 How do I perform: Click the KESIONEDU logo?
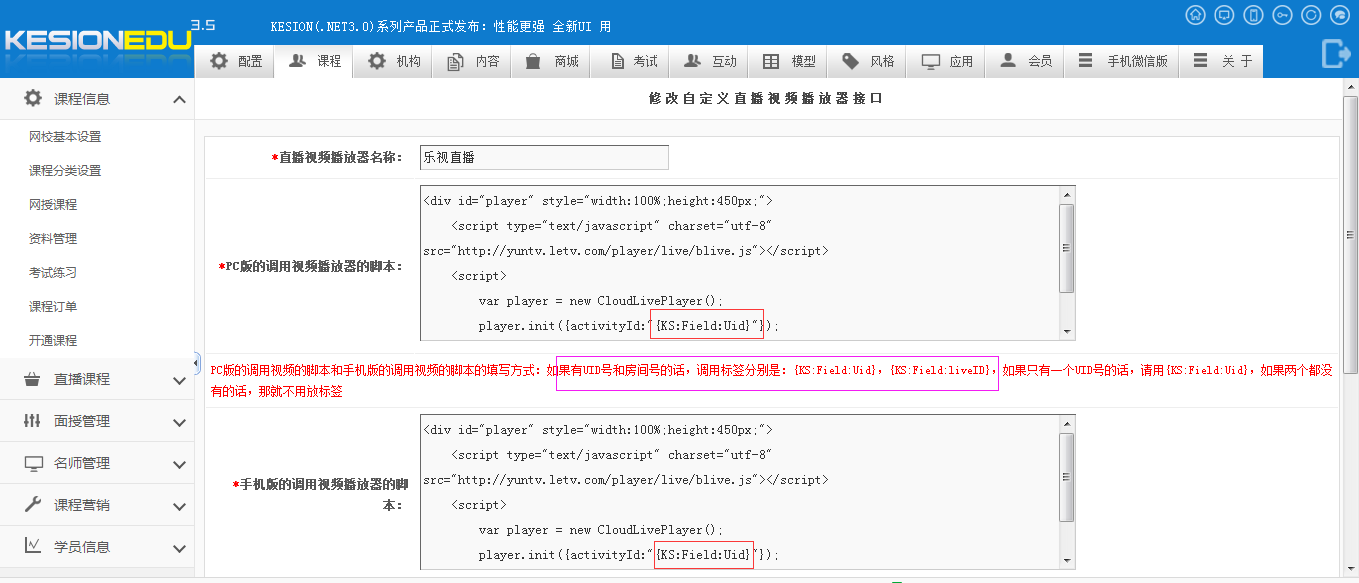96,41
